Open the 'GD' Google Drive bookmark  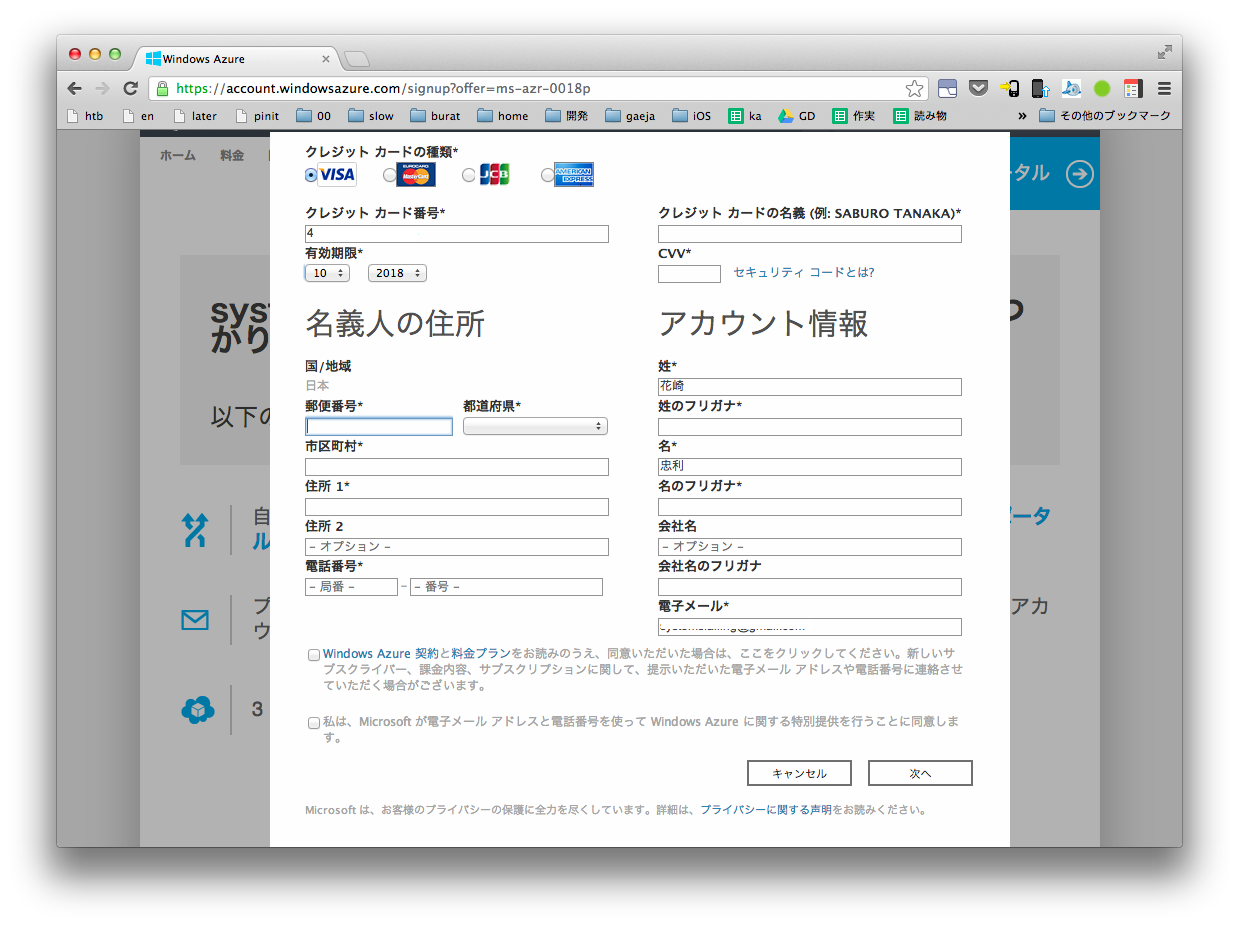click(x=797, y=116)
